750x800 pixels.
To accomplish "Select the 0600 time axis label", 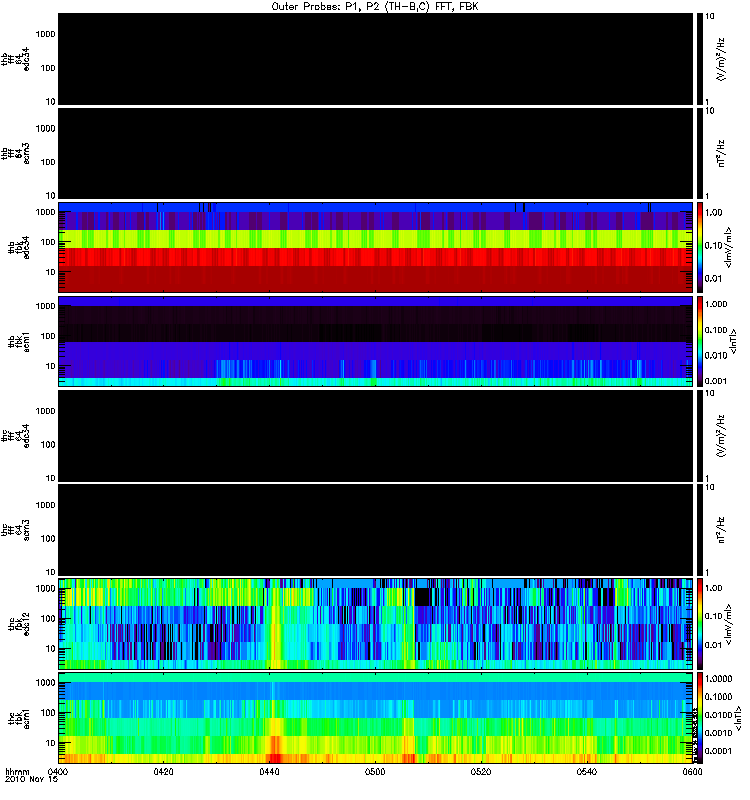I will [692, 771].
